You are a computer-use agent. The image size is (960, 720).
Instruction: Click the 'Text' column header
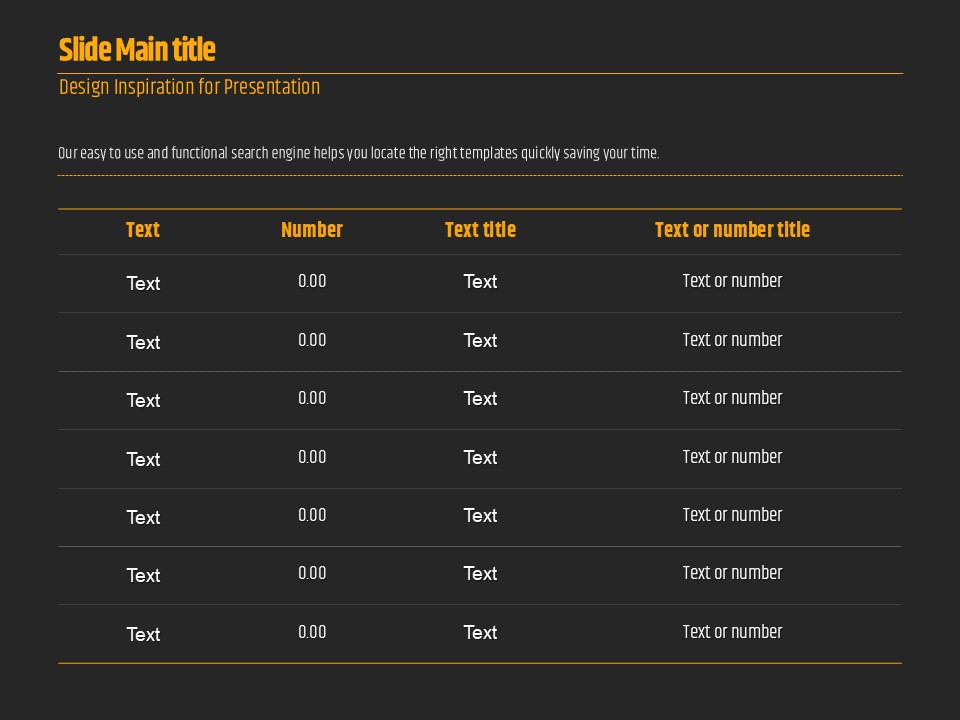click(x=143, y=230)
